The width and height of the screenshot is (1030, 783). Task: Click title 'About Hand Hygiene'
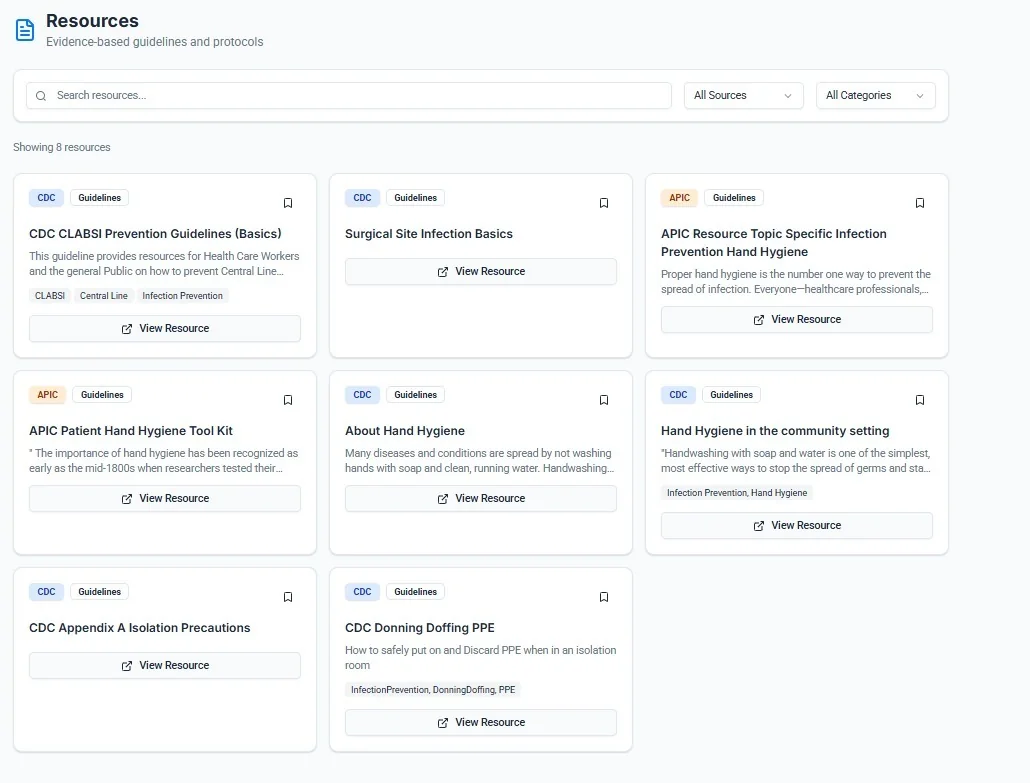click(405, 431)
